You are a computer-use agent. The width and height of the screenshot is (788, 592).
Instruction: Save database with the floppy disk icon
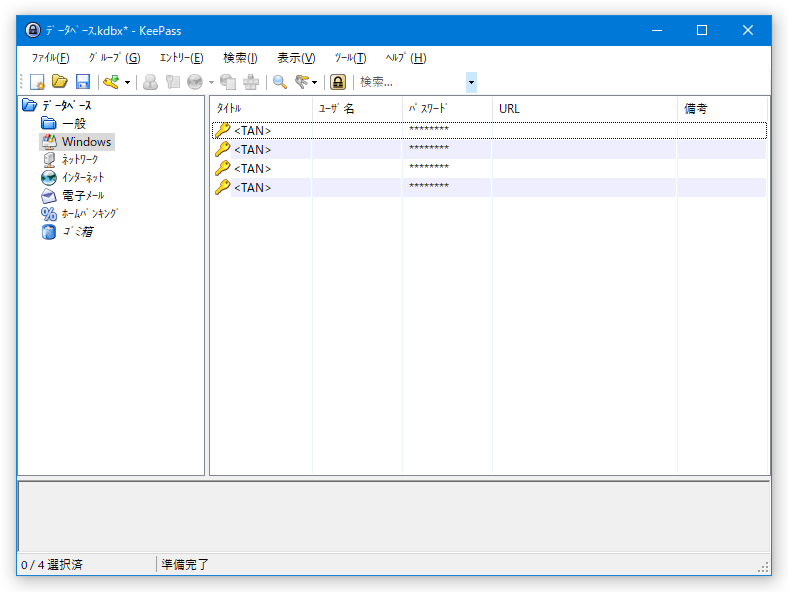(82, 81)
